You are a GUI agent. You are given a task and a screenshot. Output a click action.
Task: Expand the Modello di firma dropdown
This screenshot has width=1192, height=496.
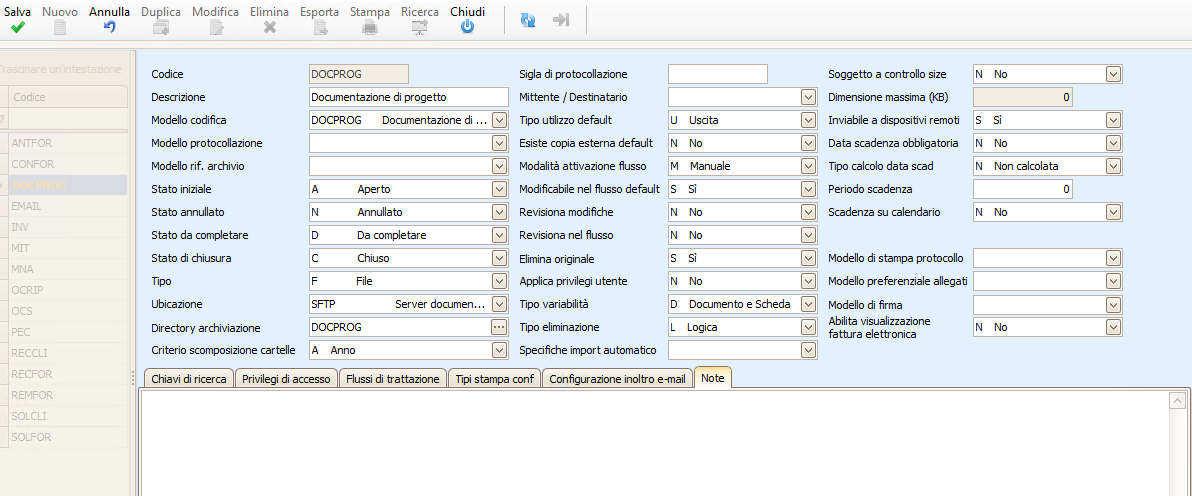(x=1113, y=304)
